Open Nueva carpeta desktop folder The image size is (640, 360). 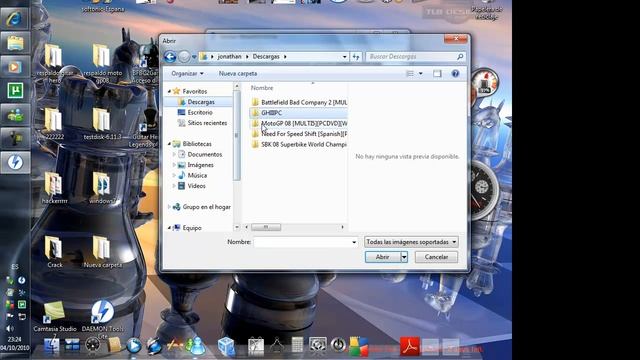coord(102,251)
